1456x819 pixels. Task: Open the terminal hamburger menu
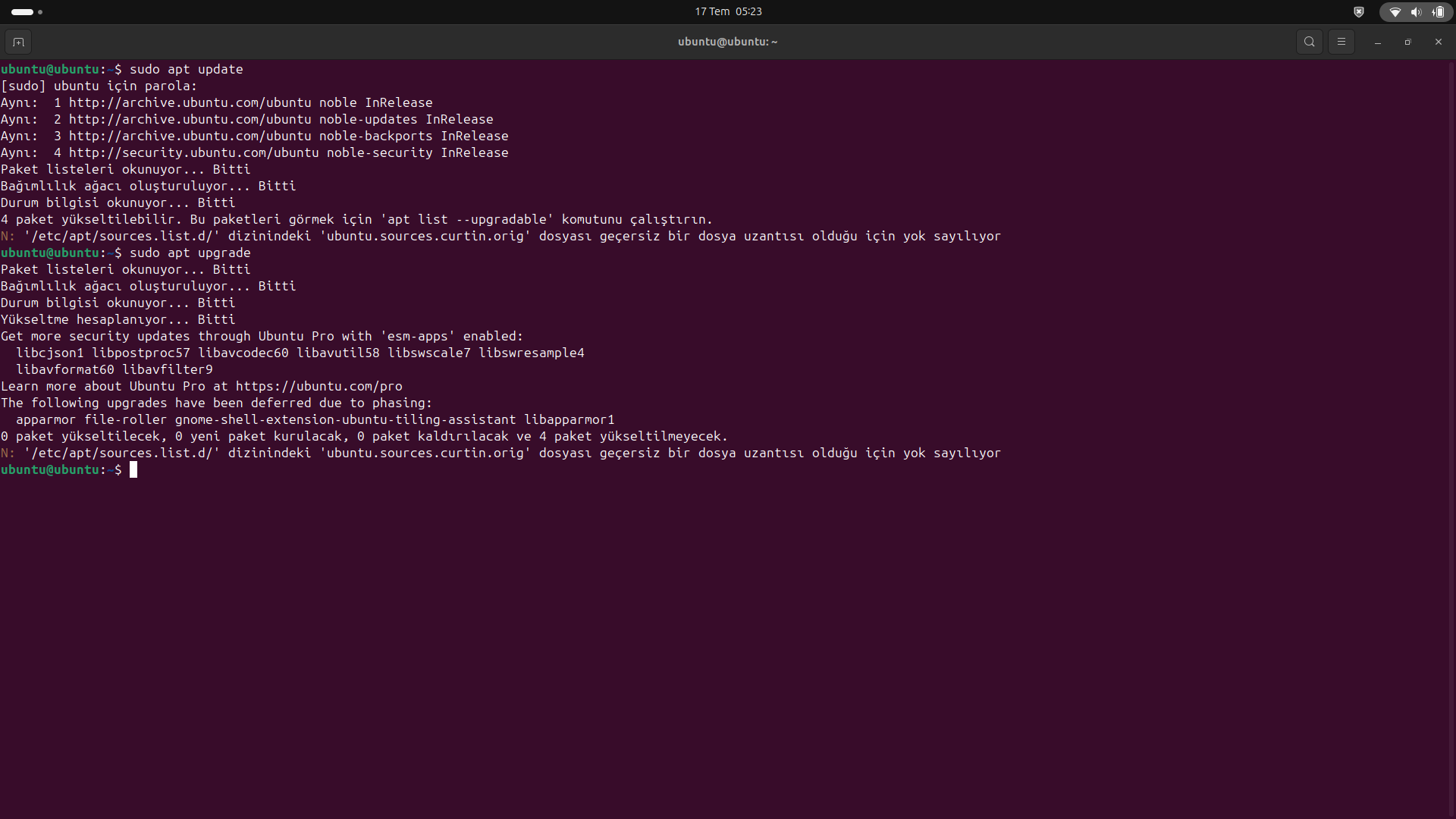(1341, 42)
